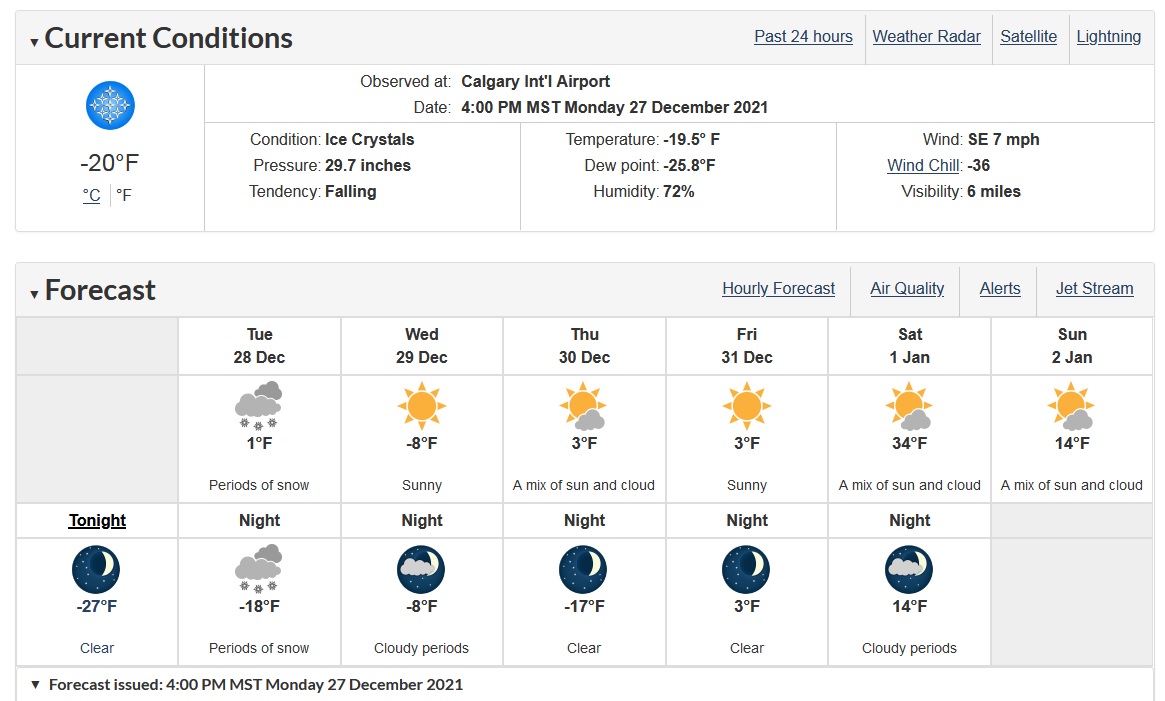Image resolution: width=1165 pixels, height=701 pixels.
Task: Open the Weather Radar tab
Action: pos(927,36)
